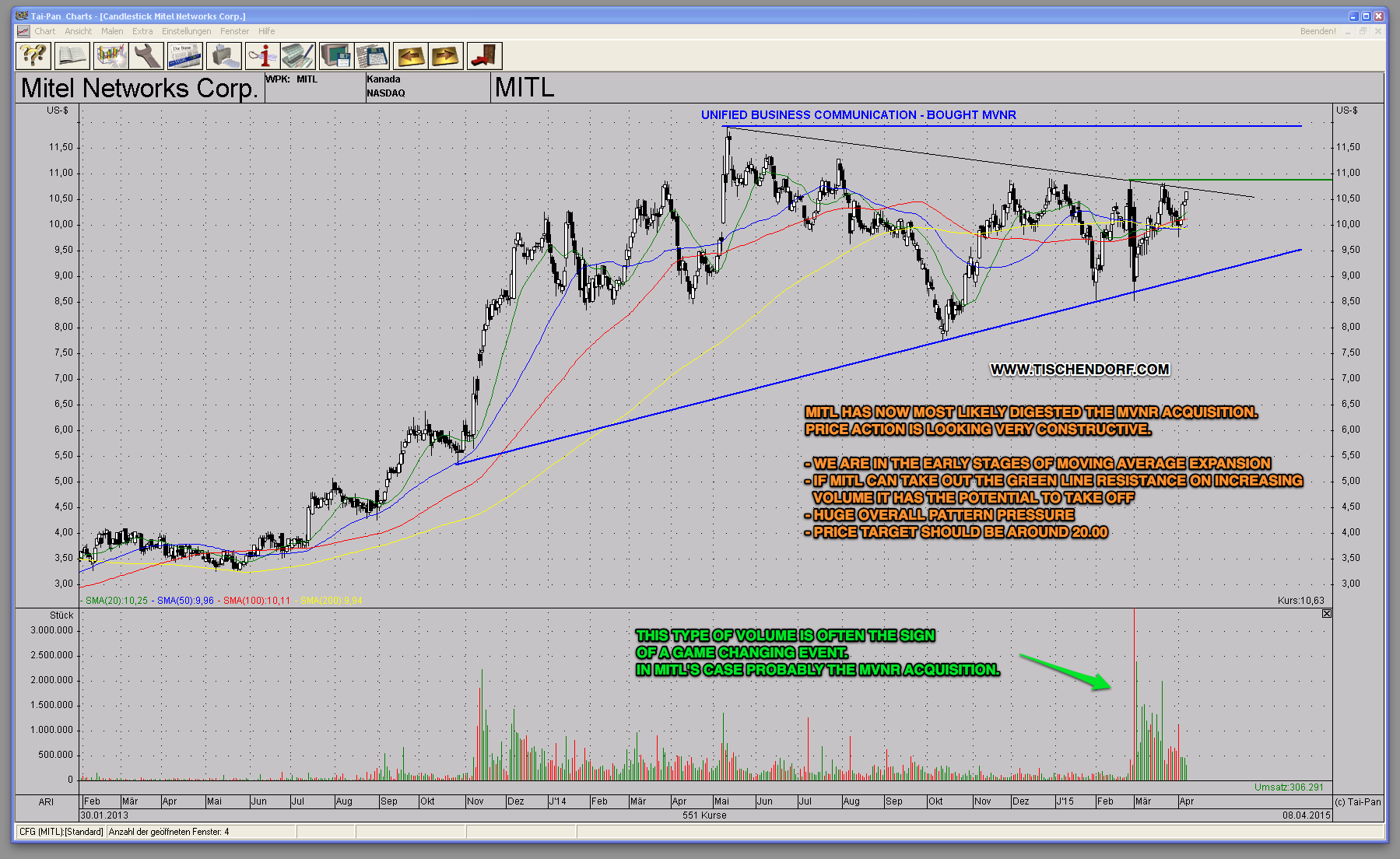Close the volume panel with X box
Viewport: 1400px width, 859px height.
[1327, 614]
